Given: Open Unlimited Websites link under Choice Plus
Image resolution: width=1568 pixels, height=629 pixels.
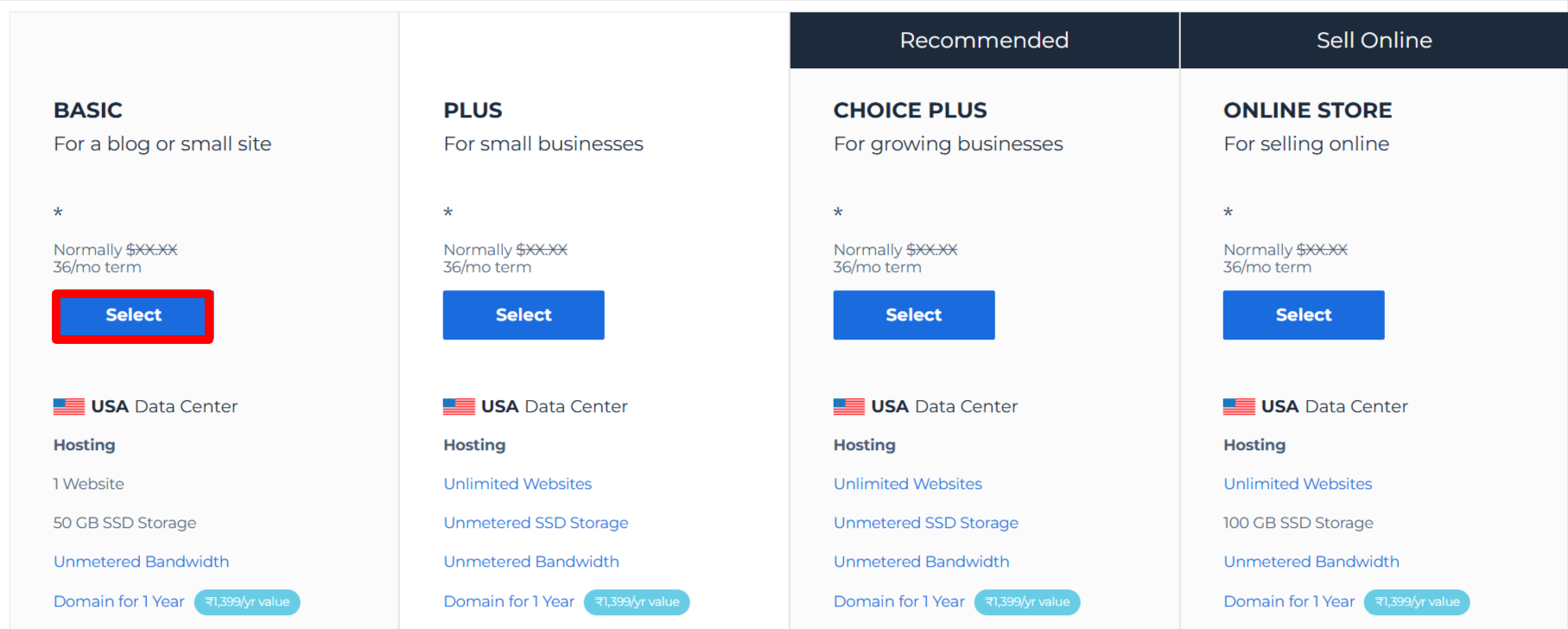Looking at the screenshot, I should coord(908,484).
